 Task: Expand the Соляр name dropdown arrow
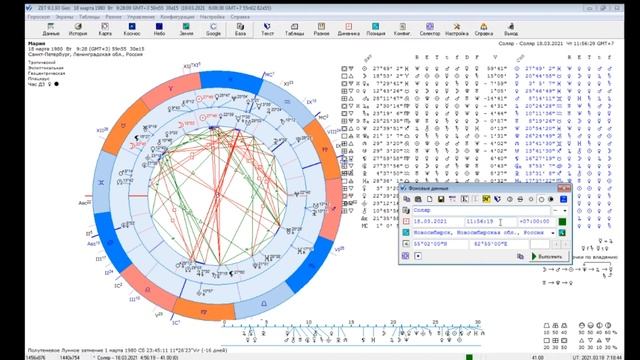coord(565,211)
